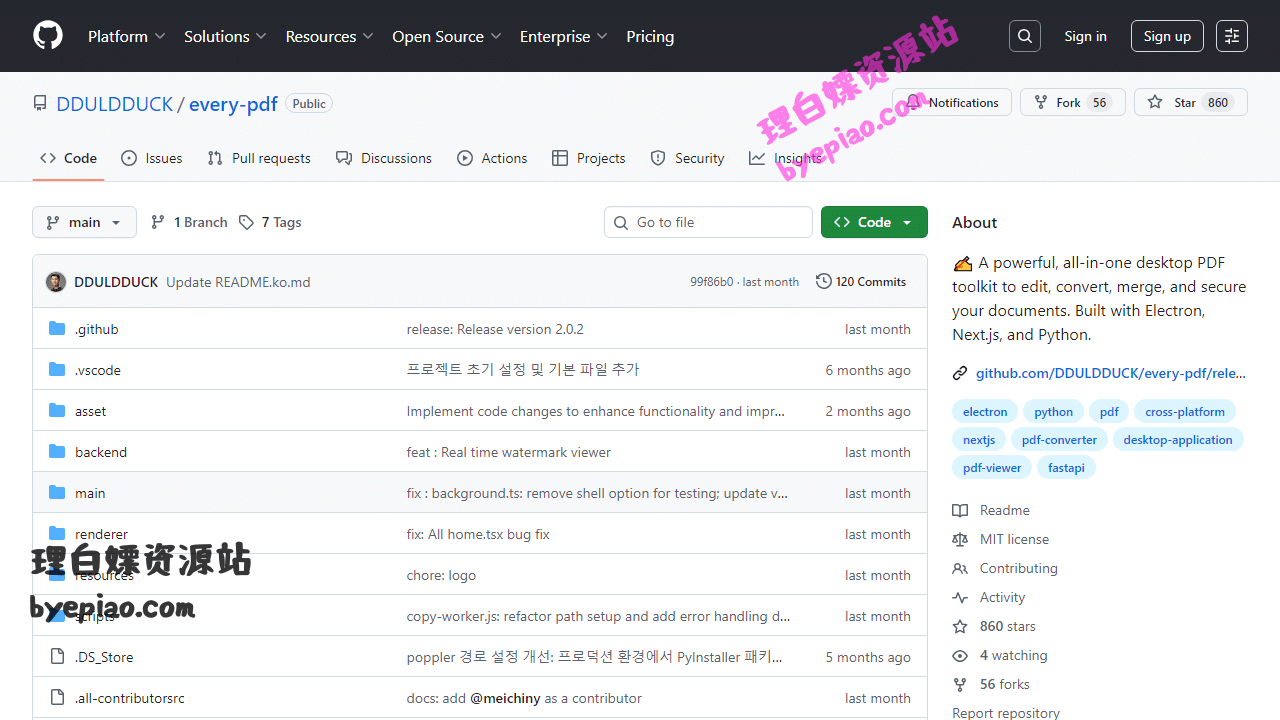Screen dimensions: 1280x720
Task: Click the .all-contributorsrc file icon
Action: click(x=57, y=698)
